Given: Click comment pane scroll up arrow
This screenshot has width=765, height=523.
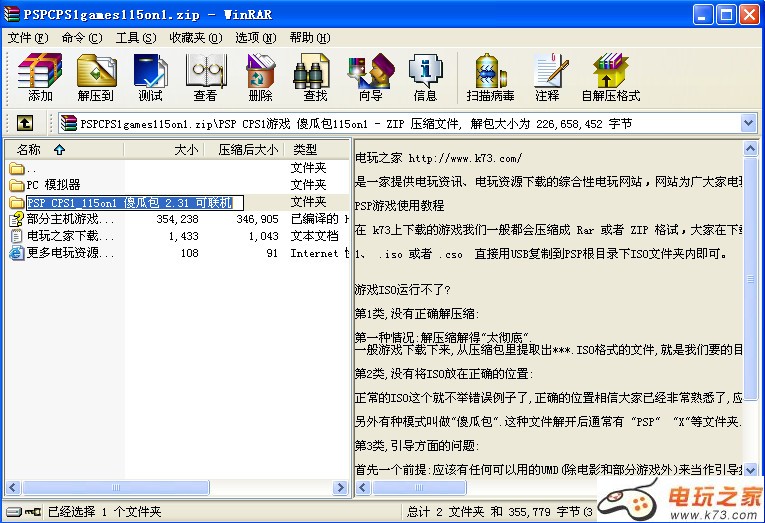Looking at the screenshot, I should tap(750, 148).
